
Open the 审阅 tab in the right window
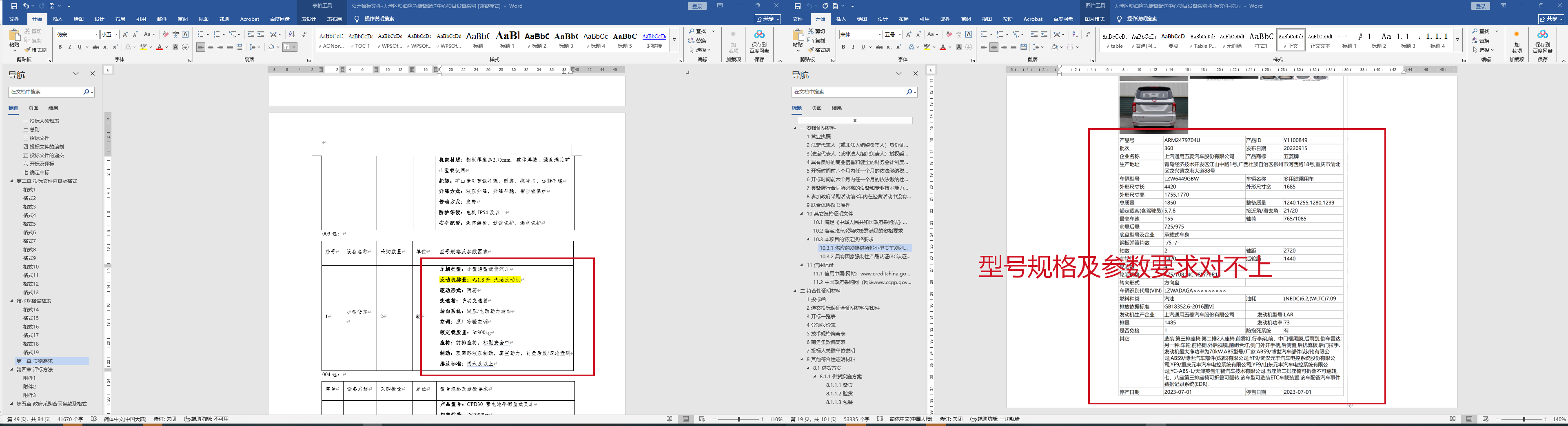click(x=966, y=19)
